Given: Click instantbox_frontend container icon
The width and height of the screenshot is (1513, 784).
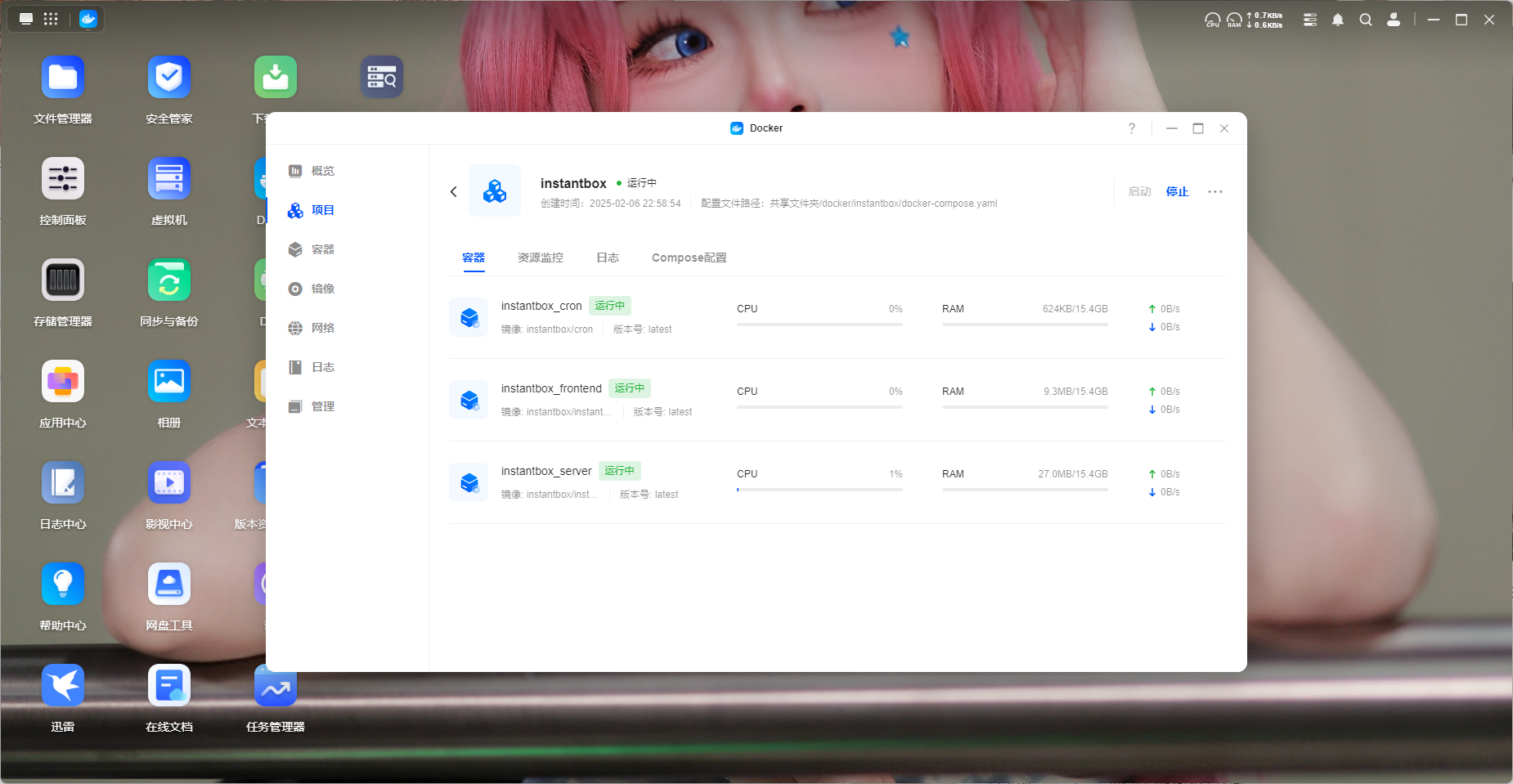Looking at the screenshot, I should 469,400.
